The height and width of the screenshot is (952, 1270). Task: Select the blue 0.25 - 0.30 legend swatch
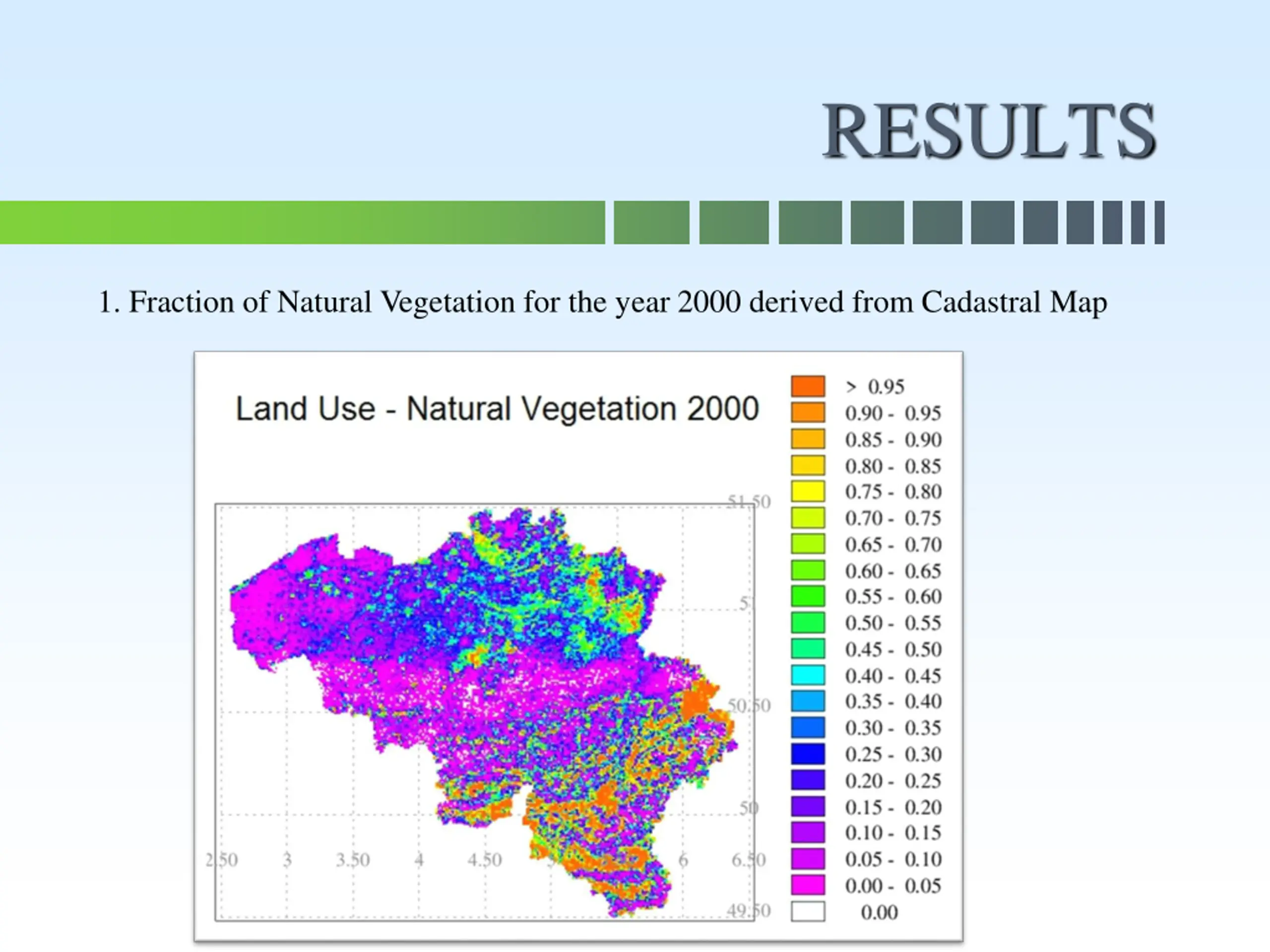[x=808, y=754]
